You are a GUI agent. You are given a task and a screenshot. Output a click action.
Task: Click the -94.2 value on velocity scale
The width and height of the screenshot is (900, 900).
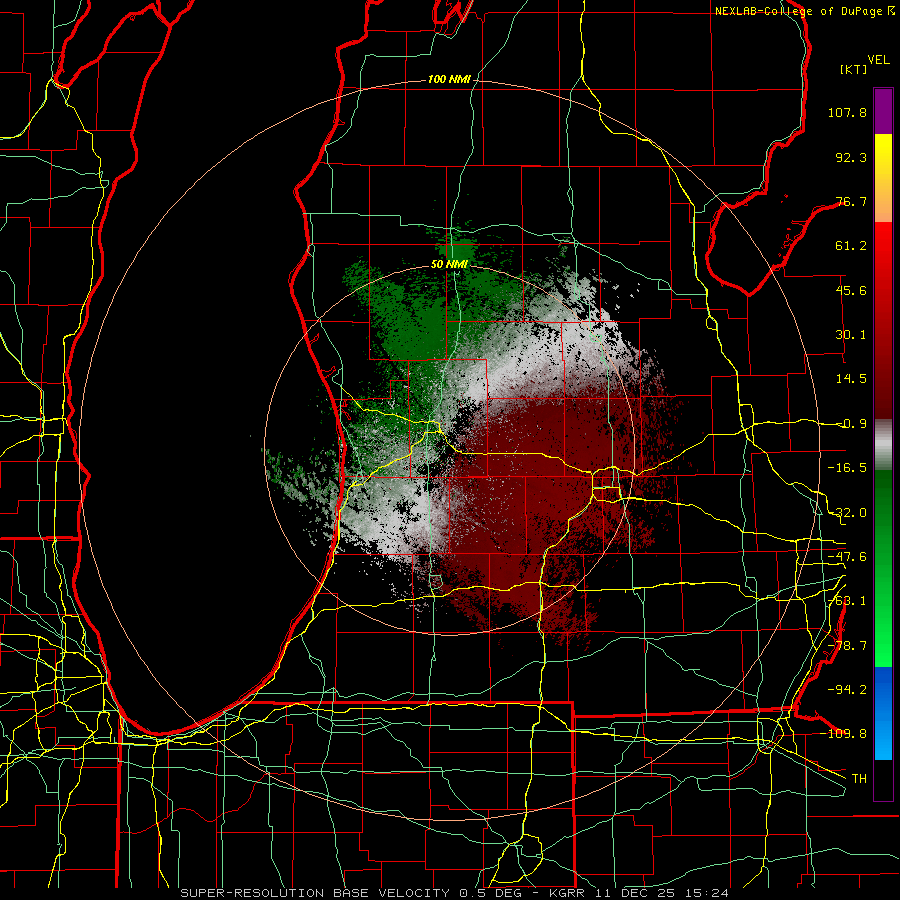pos(847,689)
